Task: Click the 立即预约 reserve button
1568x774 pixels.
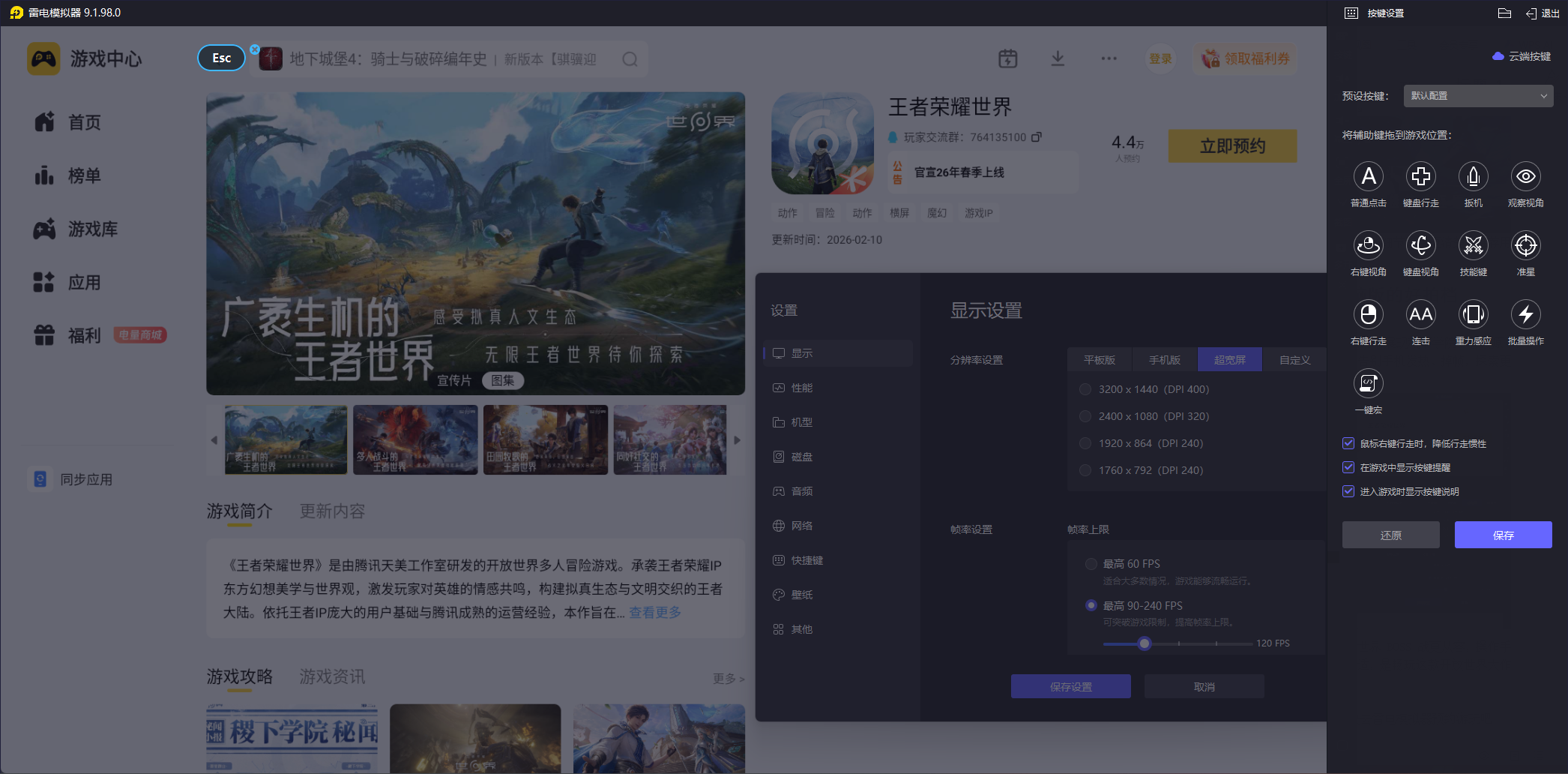Action: coord(1233,146)
